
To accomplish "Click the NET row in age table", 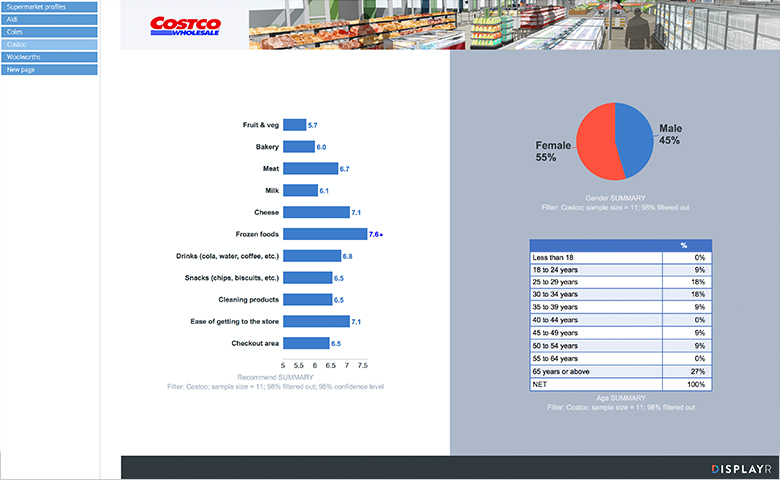I will [x=621, y=384].
